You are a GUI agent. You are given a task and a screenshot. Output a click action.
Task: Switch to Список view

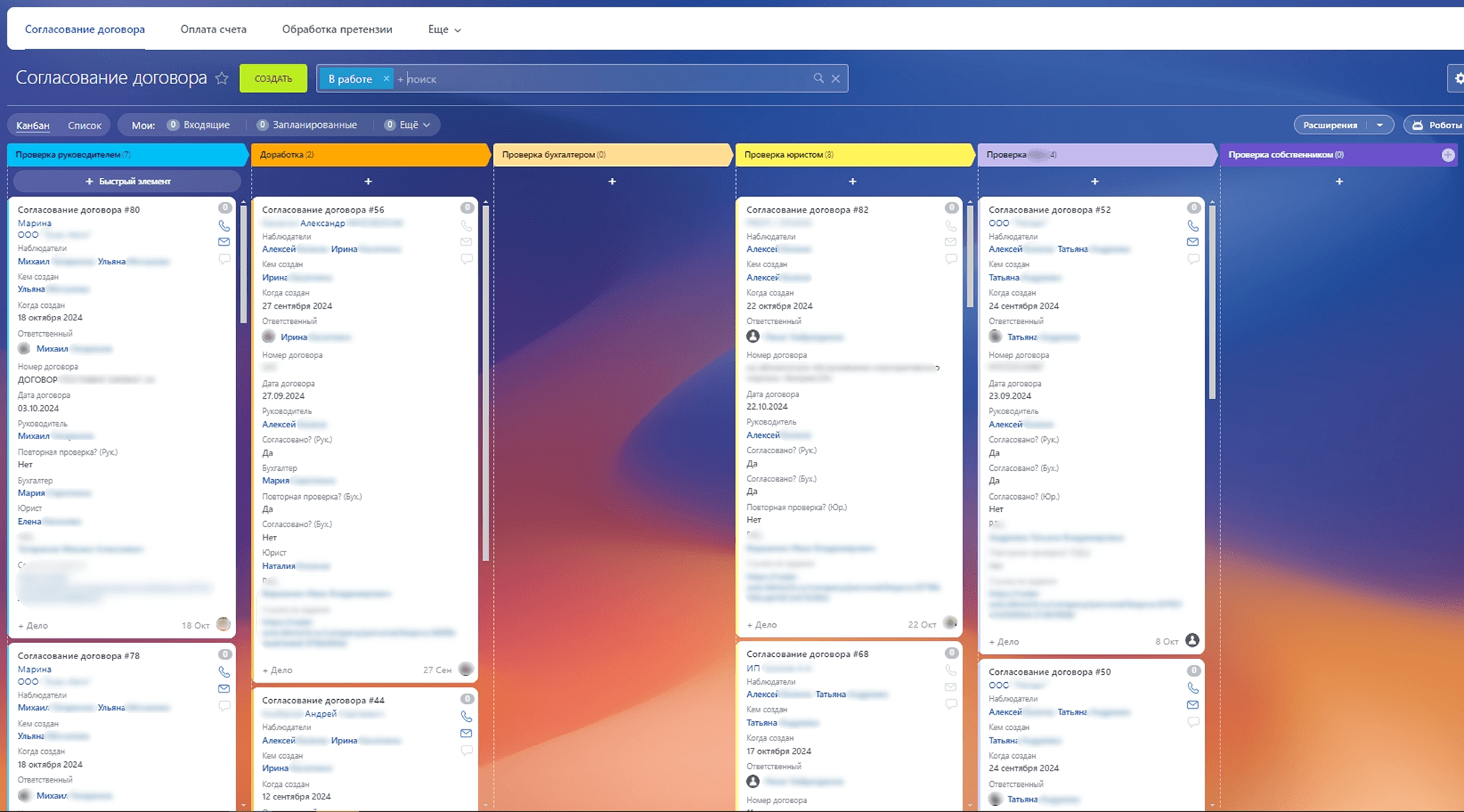pyautogui.click(x=84, y=125)
